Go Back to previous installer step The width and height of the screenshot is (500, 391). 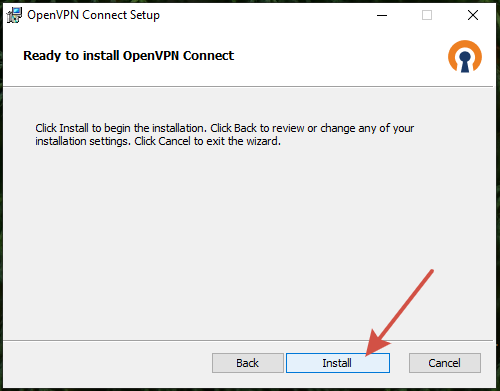click(x=248, y=363)
